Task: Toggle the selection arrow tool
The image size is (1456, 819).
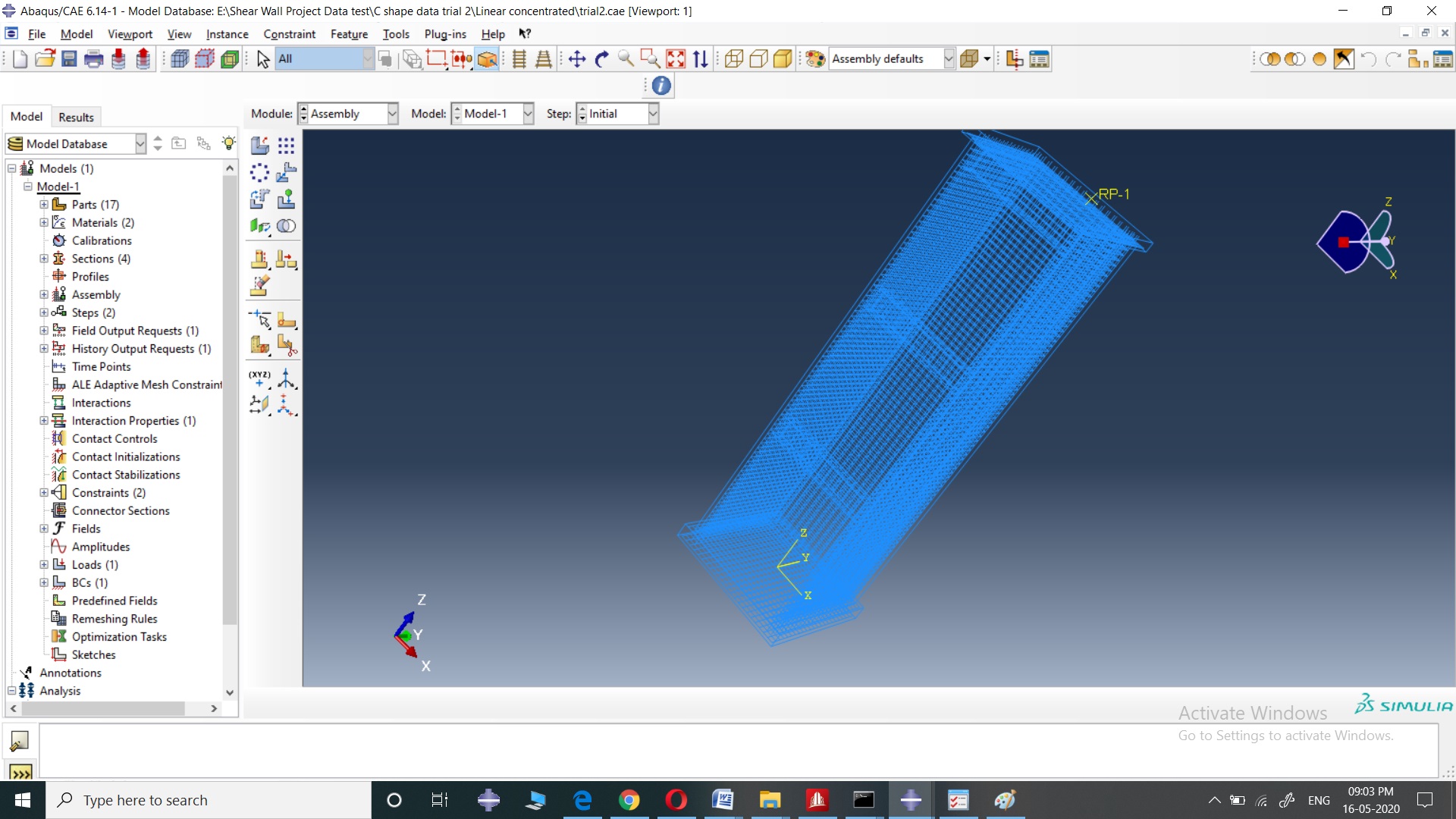Action: pyautogui.click(x=263, y=58)
